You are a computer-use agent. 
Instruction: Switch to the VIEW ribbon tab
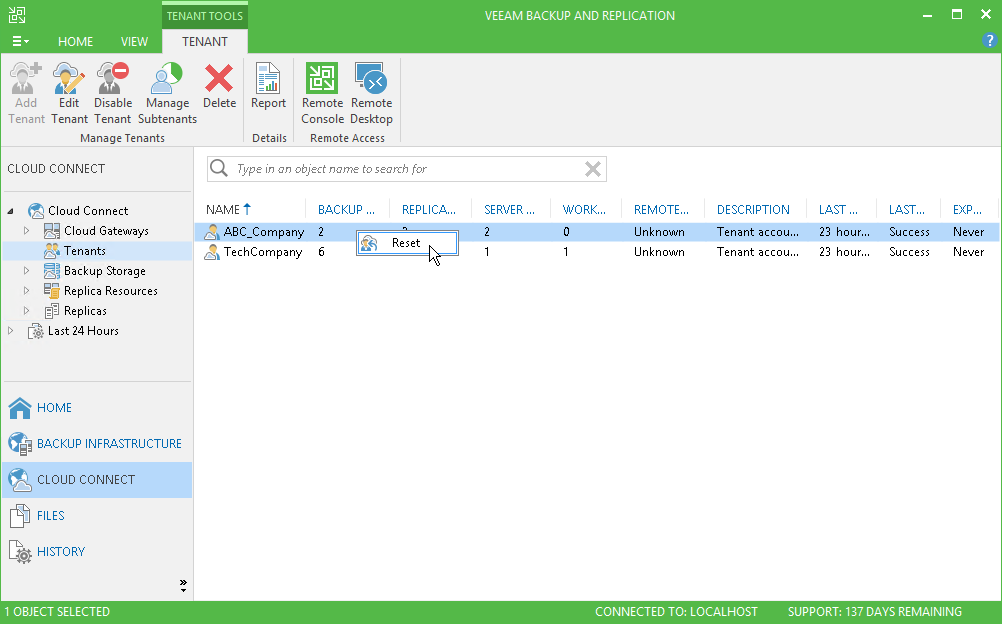(134, 42)
